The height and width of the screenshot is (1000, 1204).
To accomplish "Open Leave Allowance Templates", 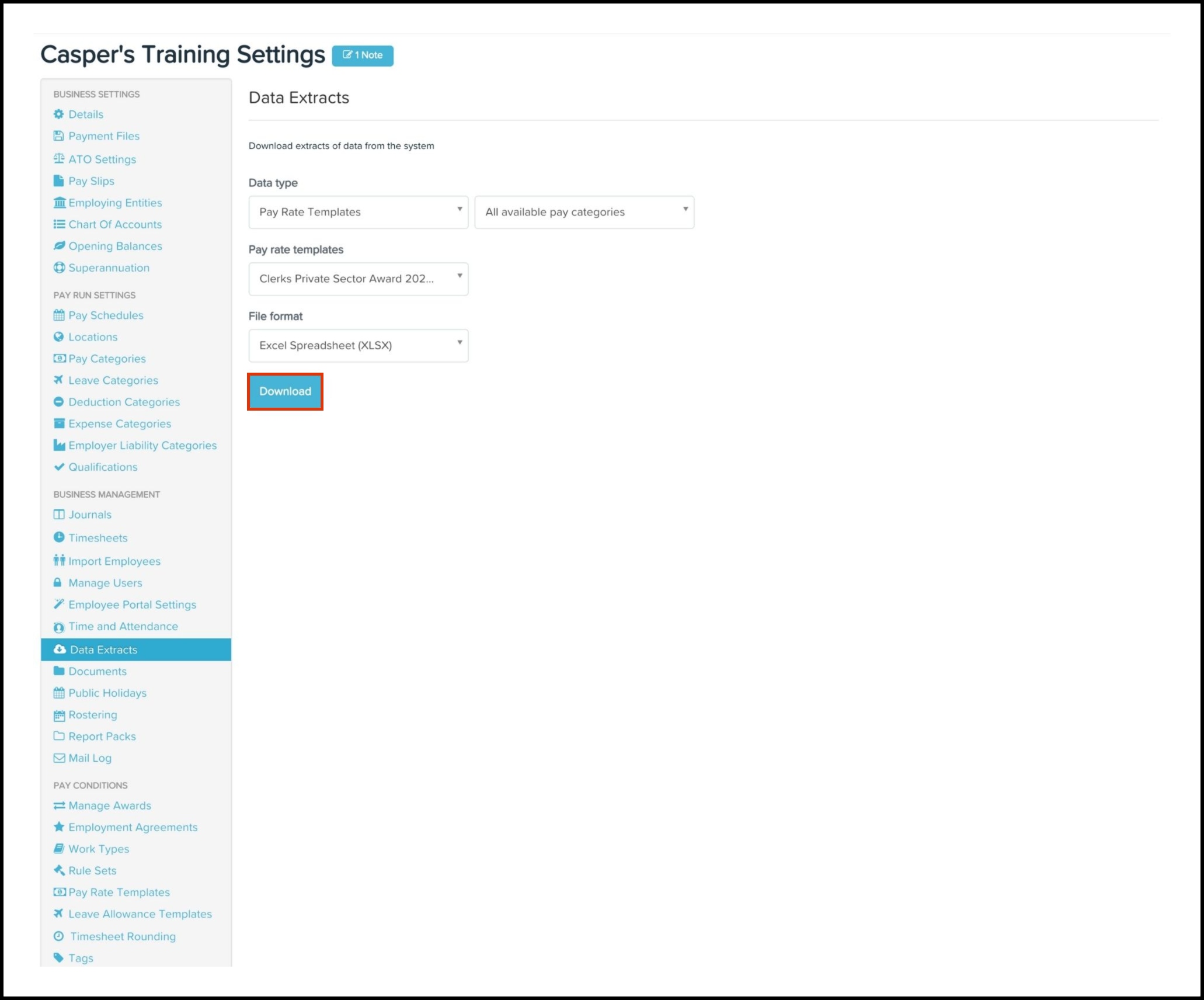I will pyautogui.click(x=140, y=914).
